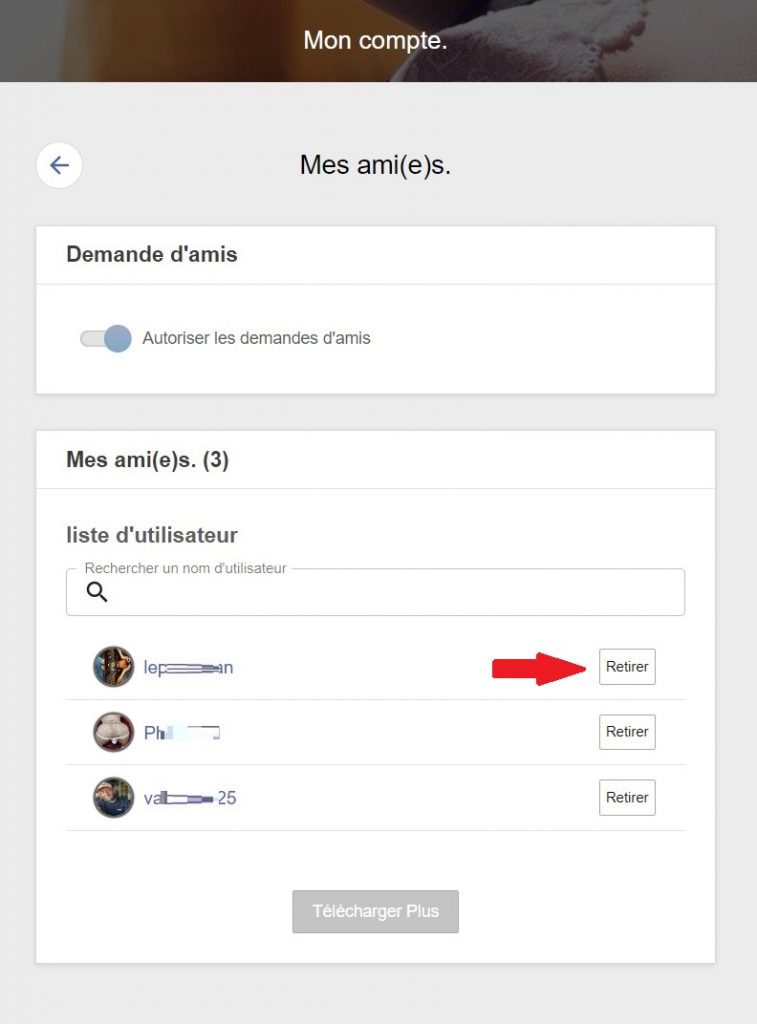
Task: Open the first friend's username link
Action: coord(188,667)
